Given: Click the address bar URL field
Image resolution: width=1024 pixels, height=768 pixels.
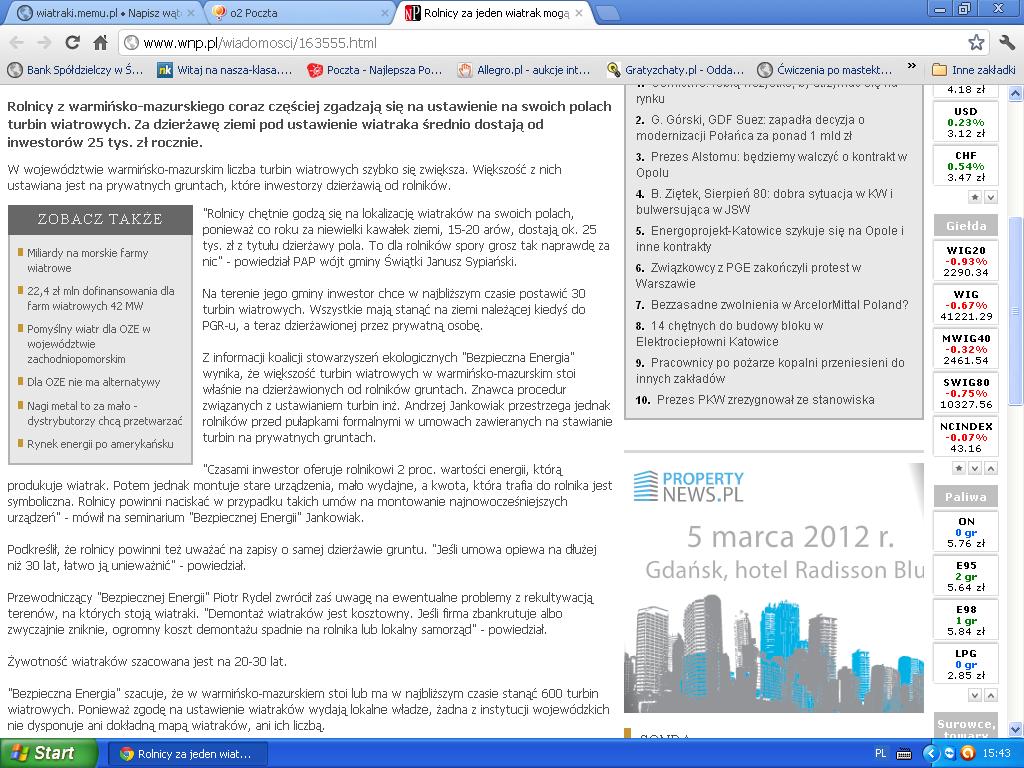Looking at the screenshot, I should pyautogui.click(x=540, y=43).
